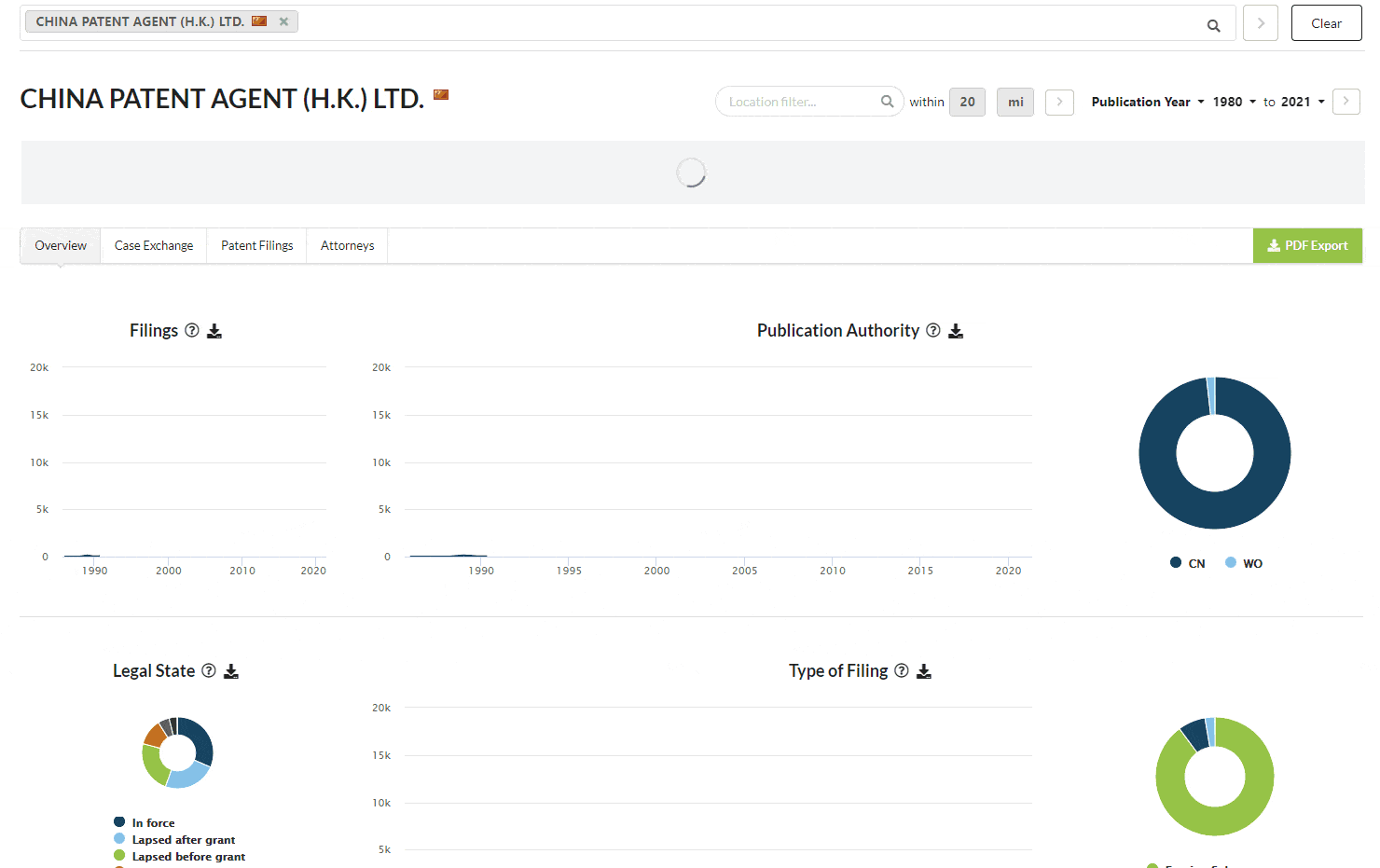Toggle the Lapsed after grant legend entry
This screenshot has width=1380, height=868.
[x=174, y=839]
